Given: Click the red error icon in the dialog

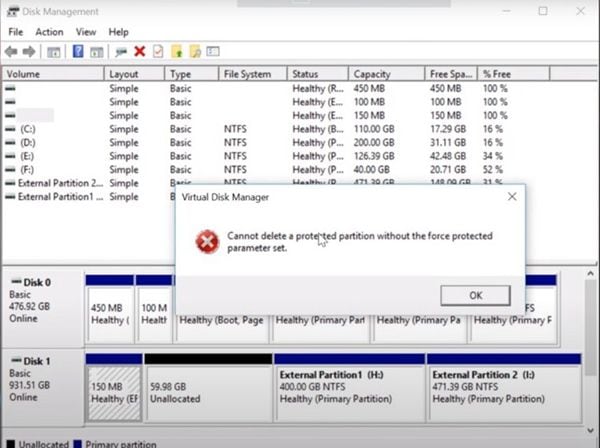Looking at the screenshot, I should [207, 241].
